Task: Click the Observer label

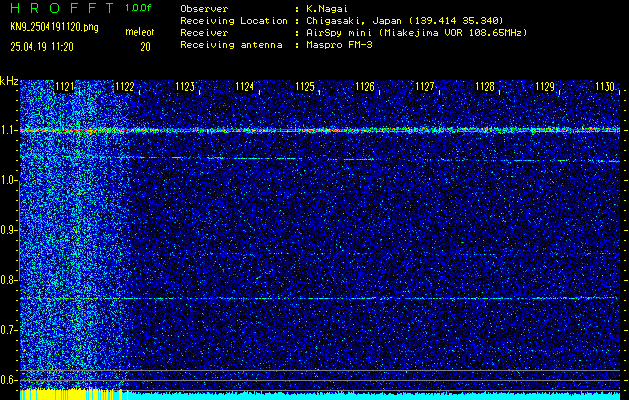Action: [x=204, y=9]
